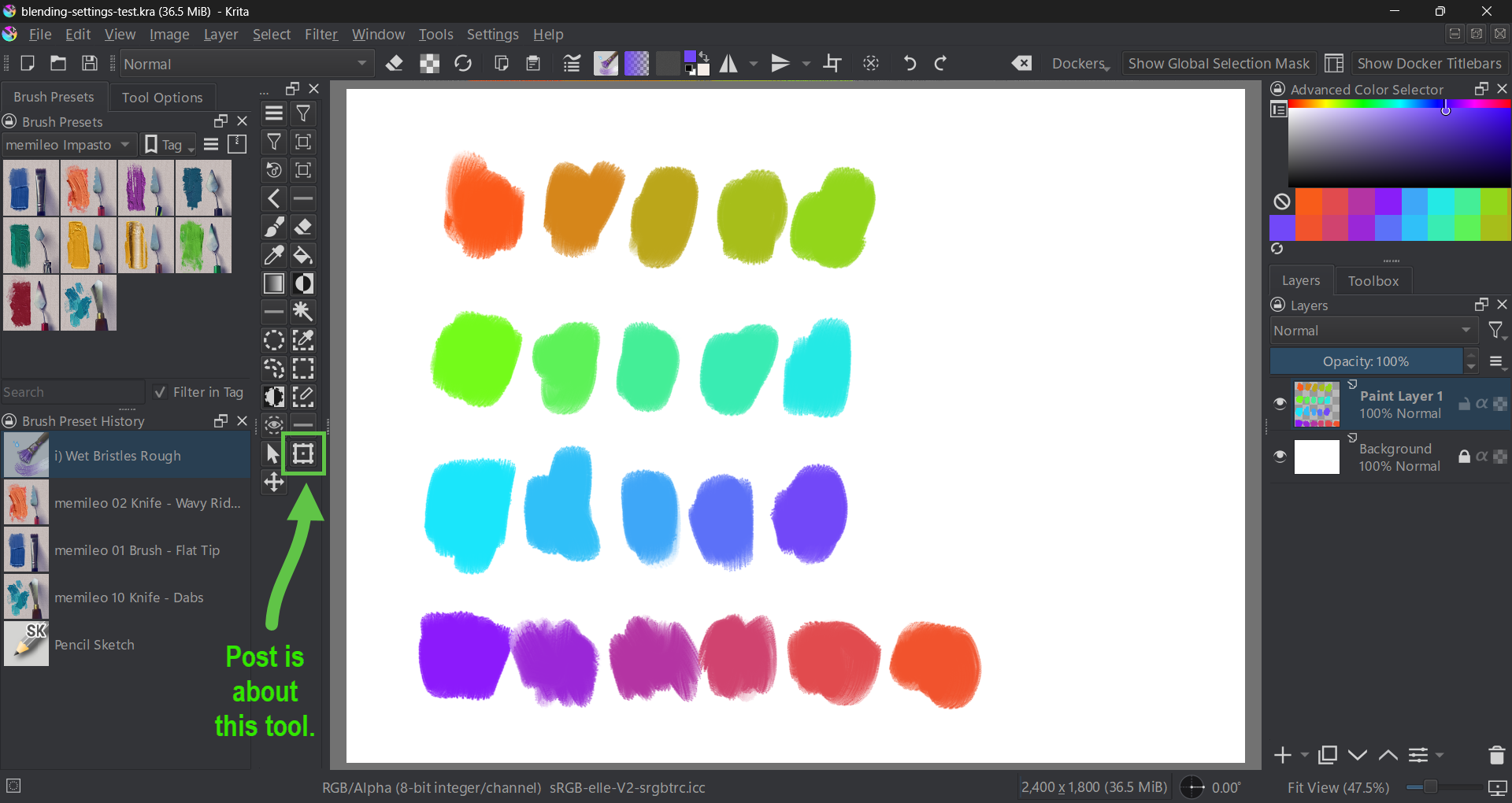This screenshot has width=1512, height=803.
Task: Select the Move tool
Action: pyautogui.click(x=274, y=483)
